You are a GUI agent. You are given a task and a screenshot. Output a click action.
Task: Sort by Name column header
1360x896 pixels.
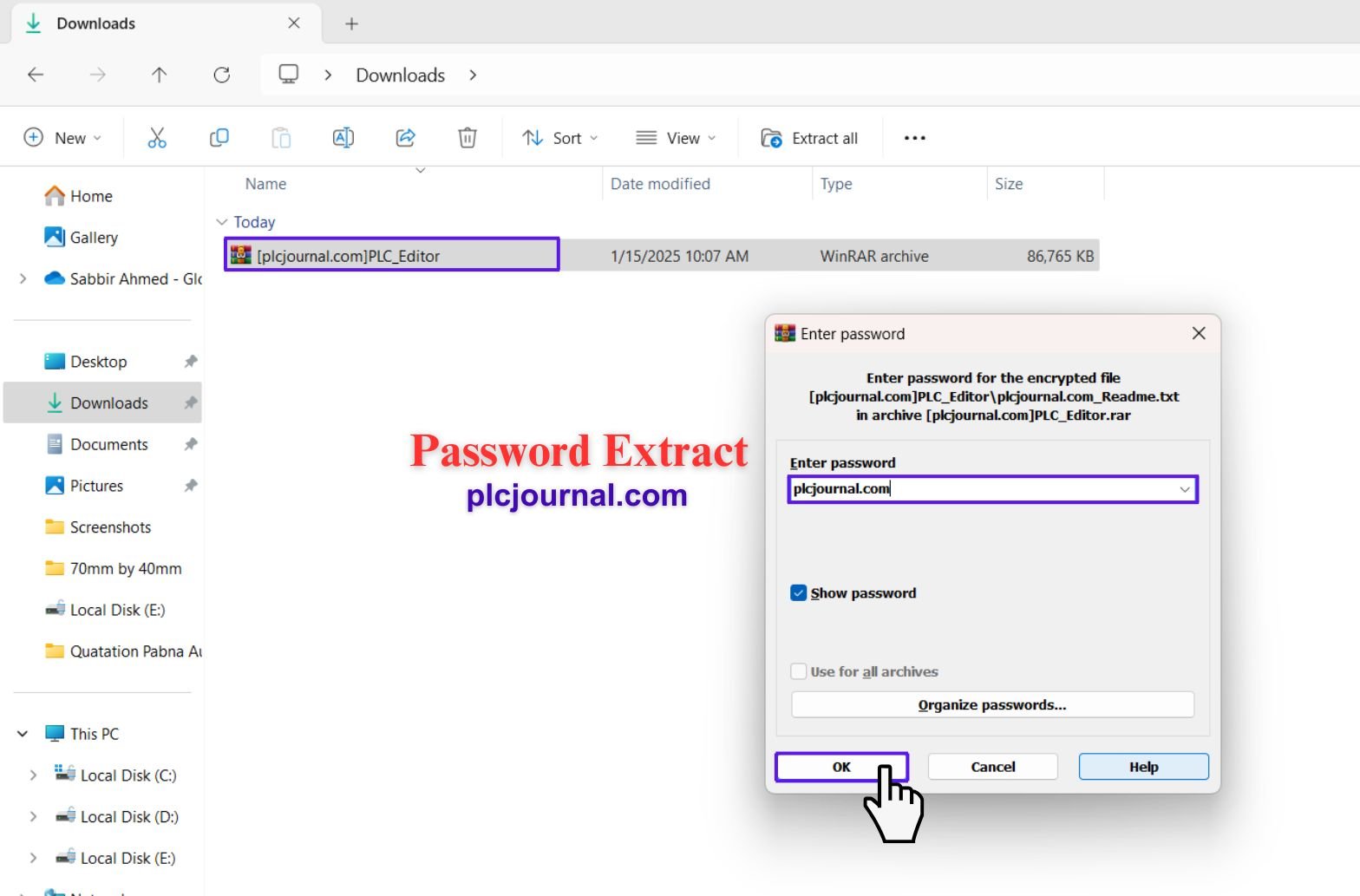265,184
